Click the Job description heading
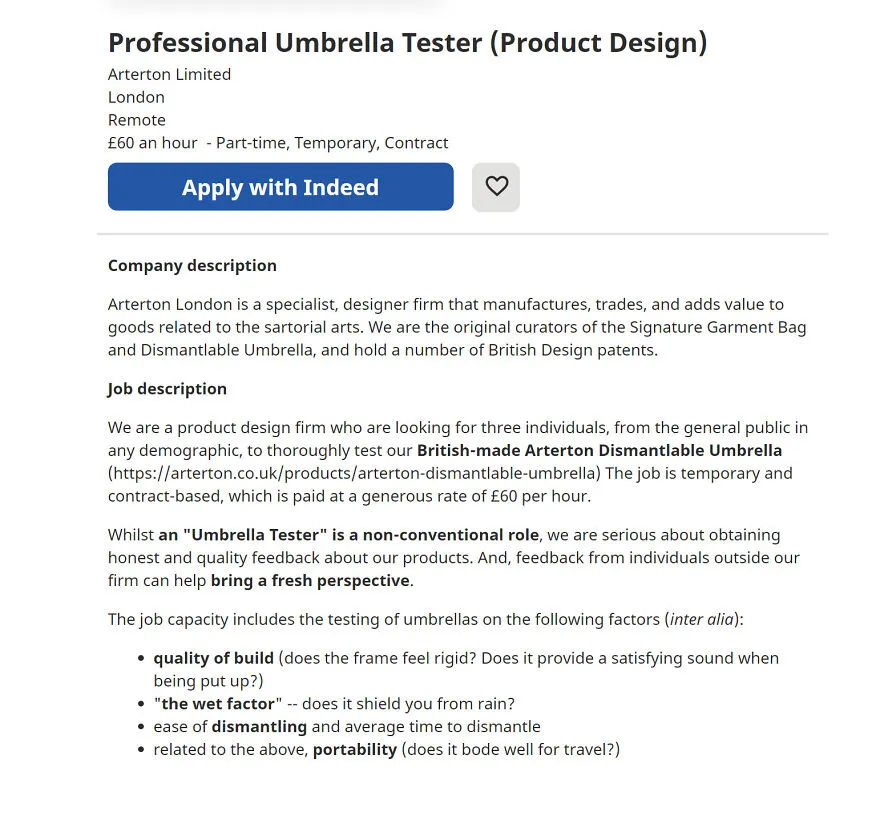 click(167, 389)
